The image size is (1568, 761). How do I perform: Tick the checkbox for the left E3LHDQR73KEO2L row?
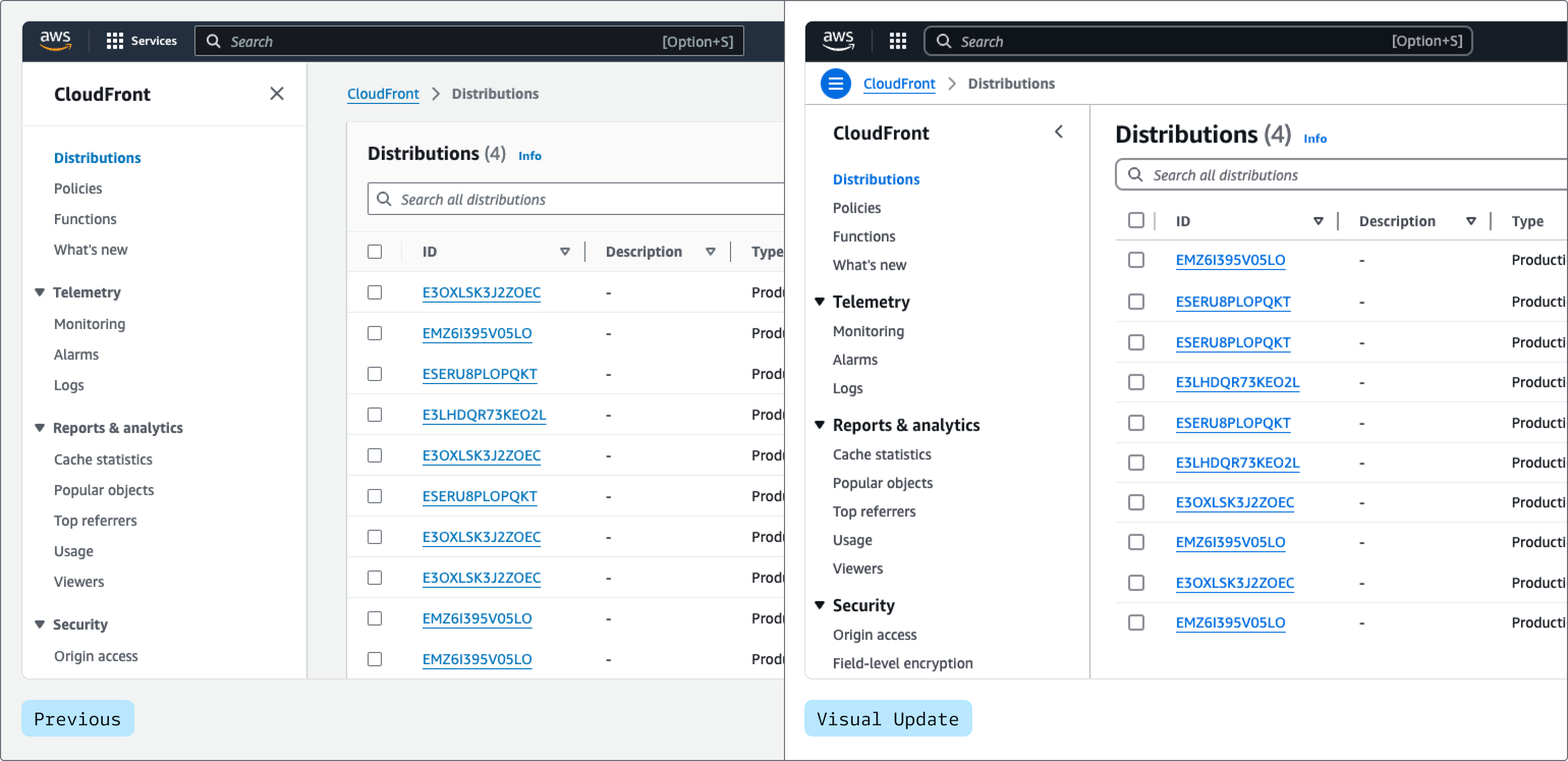click(374, 415)
